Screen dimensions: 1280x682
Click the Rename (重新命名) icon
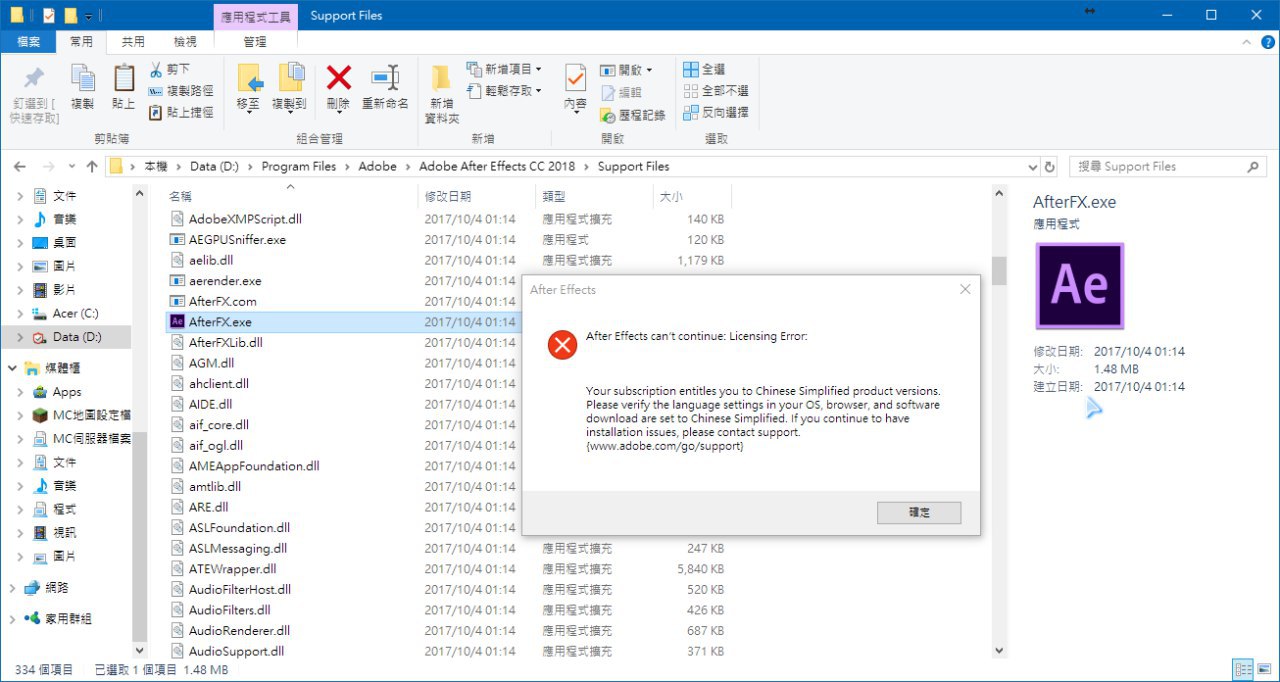click(x=385, y=78)
